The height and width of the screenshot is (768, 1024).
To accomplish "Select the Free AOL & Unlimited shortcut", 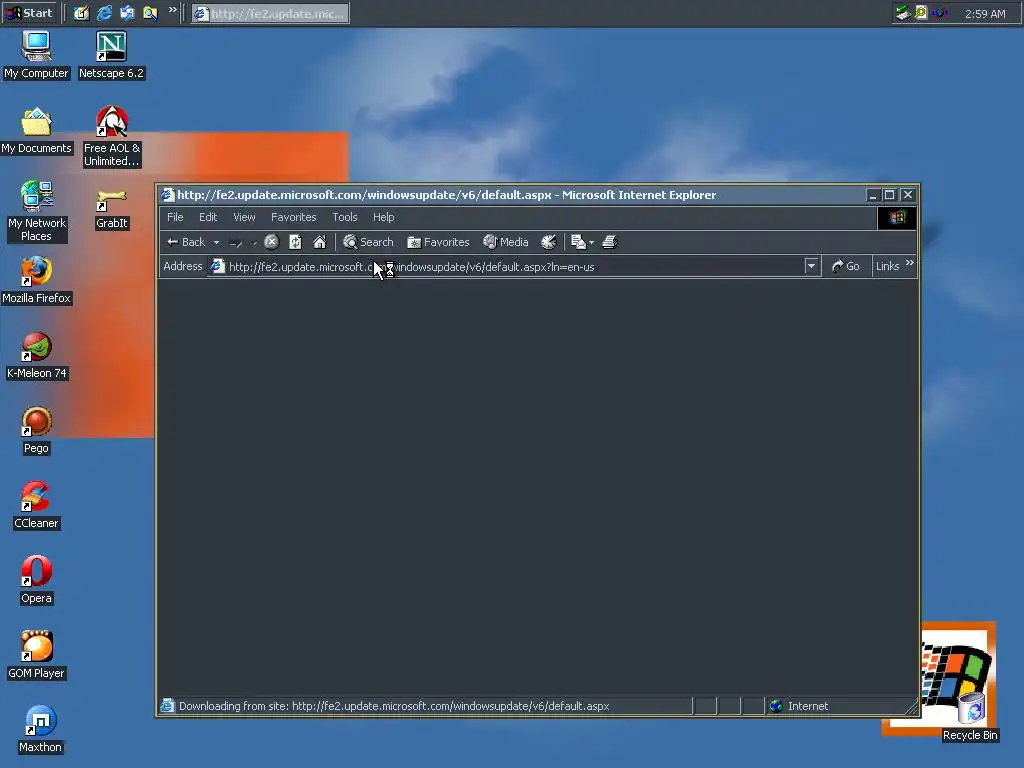I will point(112,136).
